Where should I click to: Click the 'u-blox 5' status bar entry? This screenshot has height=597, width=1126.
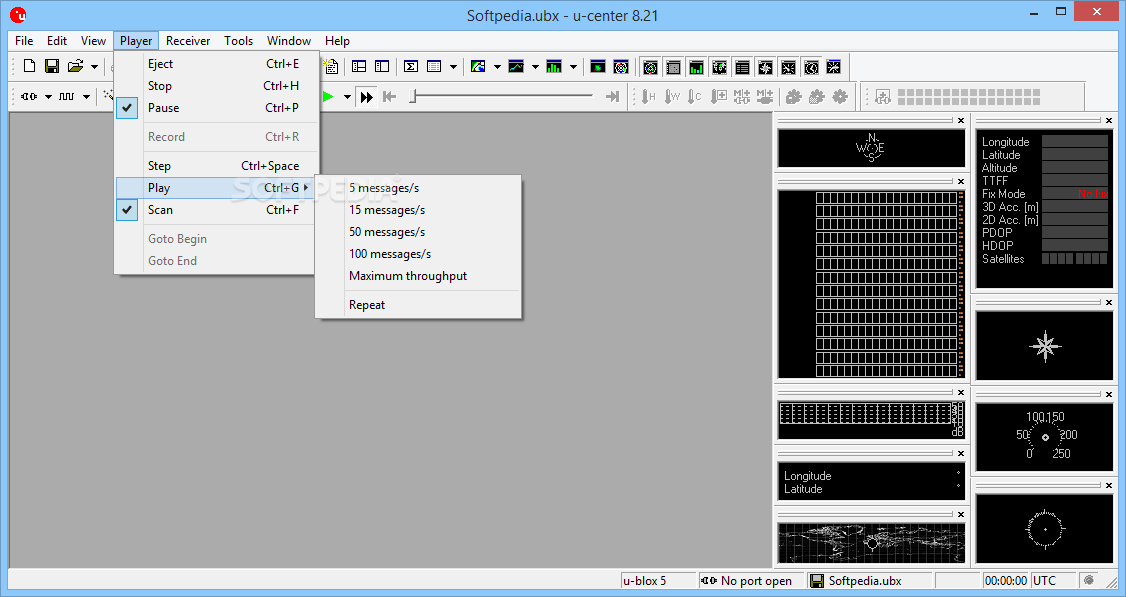pyautogui.click(x=658, y=580)
